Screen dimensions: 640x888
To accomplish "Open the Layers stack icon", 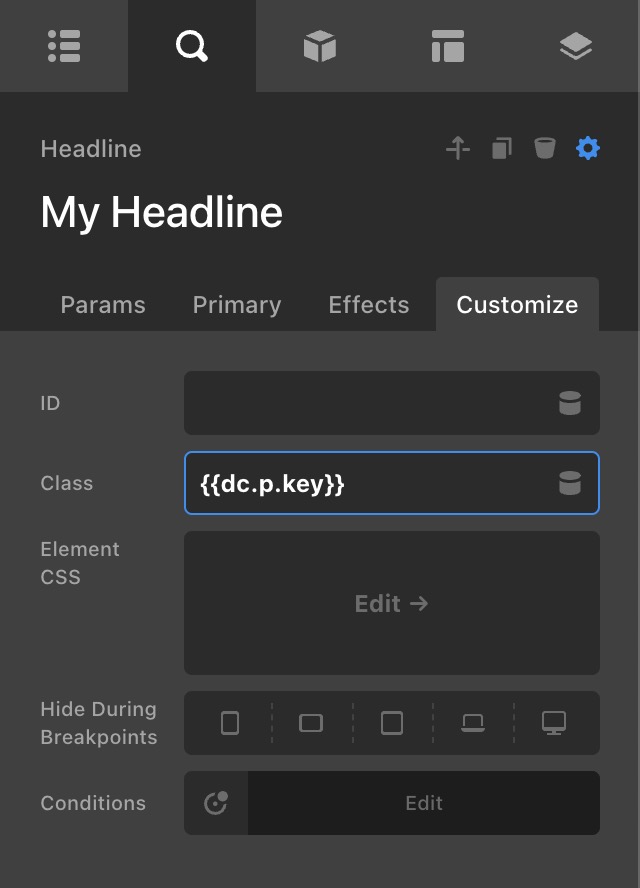I will [575, 46].
